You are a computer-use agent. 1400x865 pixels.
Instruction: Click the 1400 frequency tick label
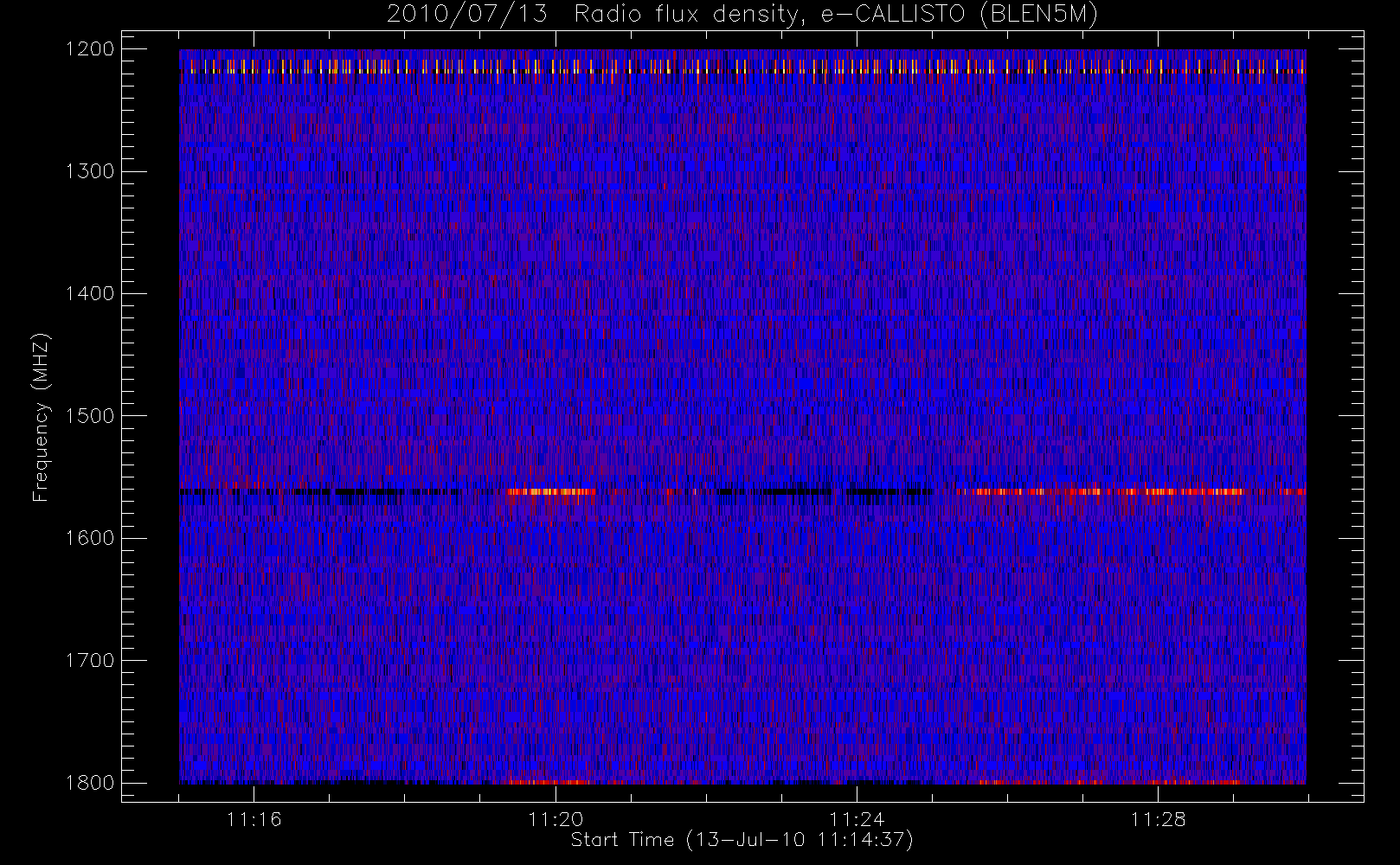pyautogui.click(x=91, y=294)
